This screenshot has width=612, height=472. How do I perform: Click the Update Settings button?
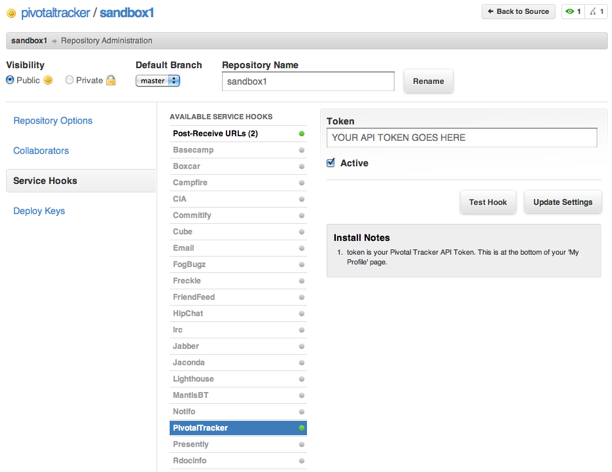pyautogui.click(x=563, y=202)
